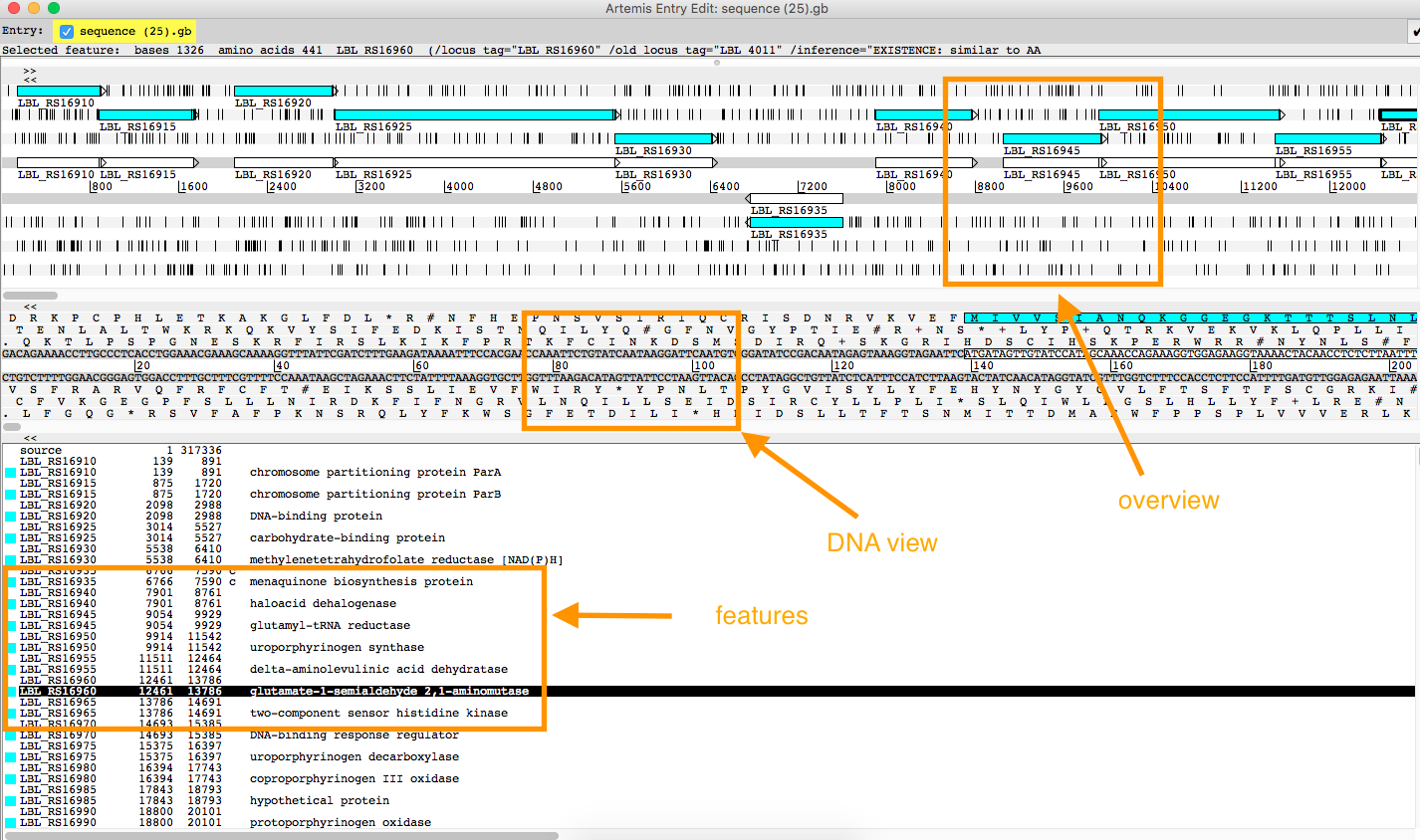This screenshot has height=840, width=1420.
Task: Select cyan CDS LBL_RS16930 in overview
Action: point(664,138)
